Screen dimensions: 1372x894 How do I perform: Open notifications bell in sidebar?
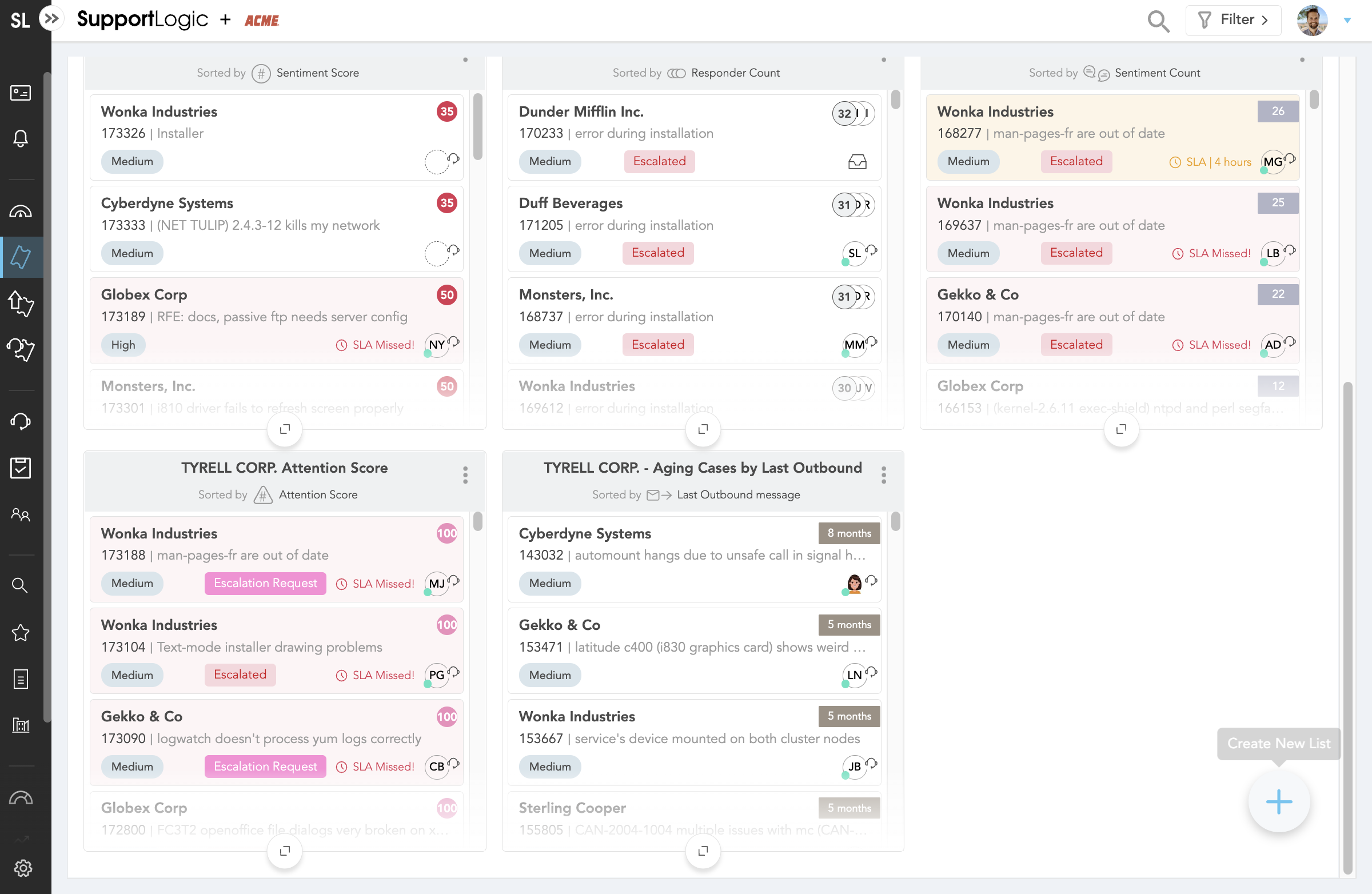[21, 138]
